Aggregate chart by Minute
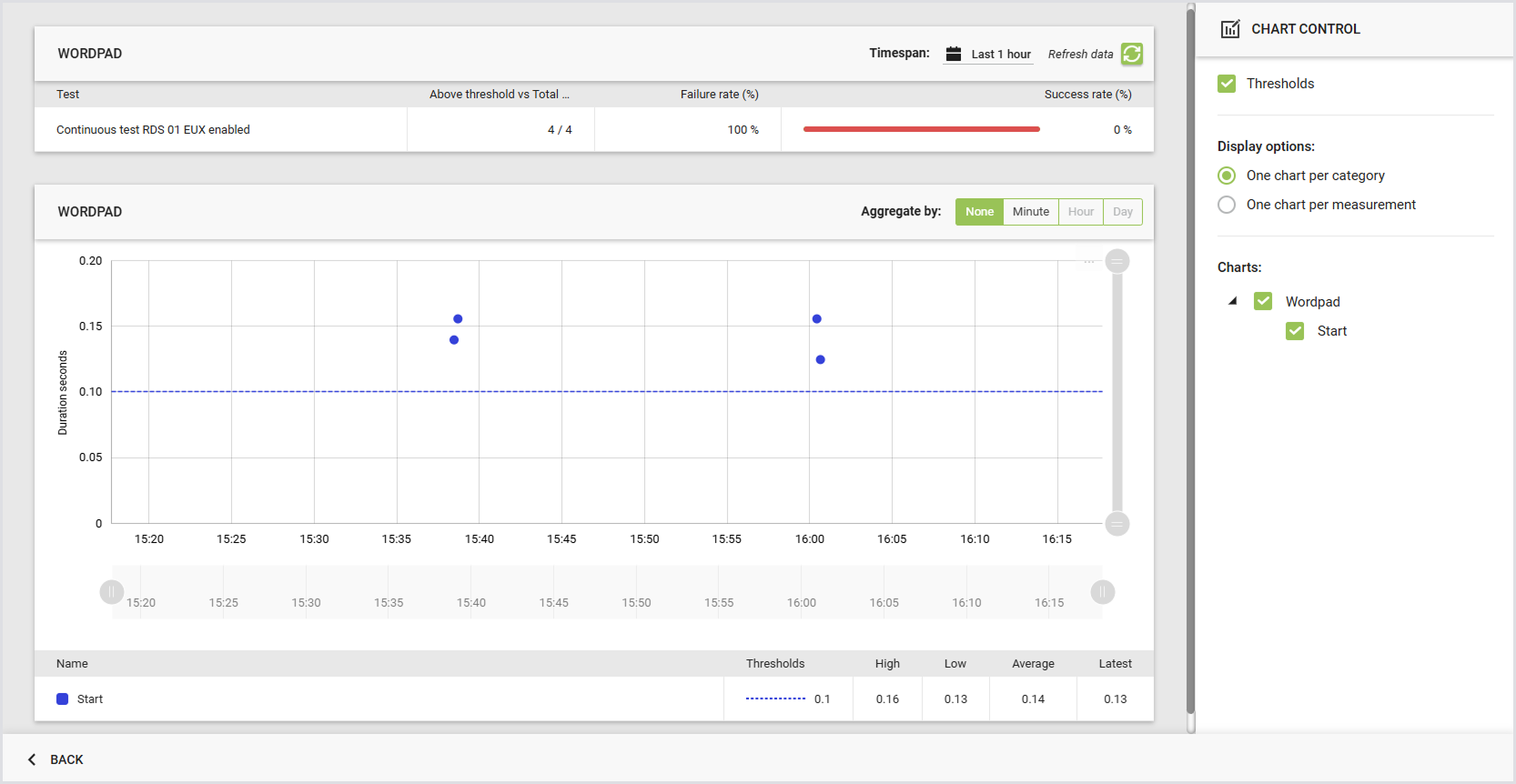 [x=1031, y=212]
